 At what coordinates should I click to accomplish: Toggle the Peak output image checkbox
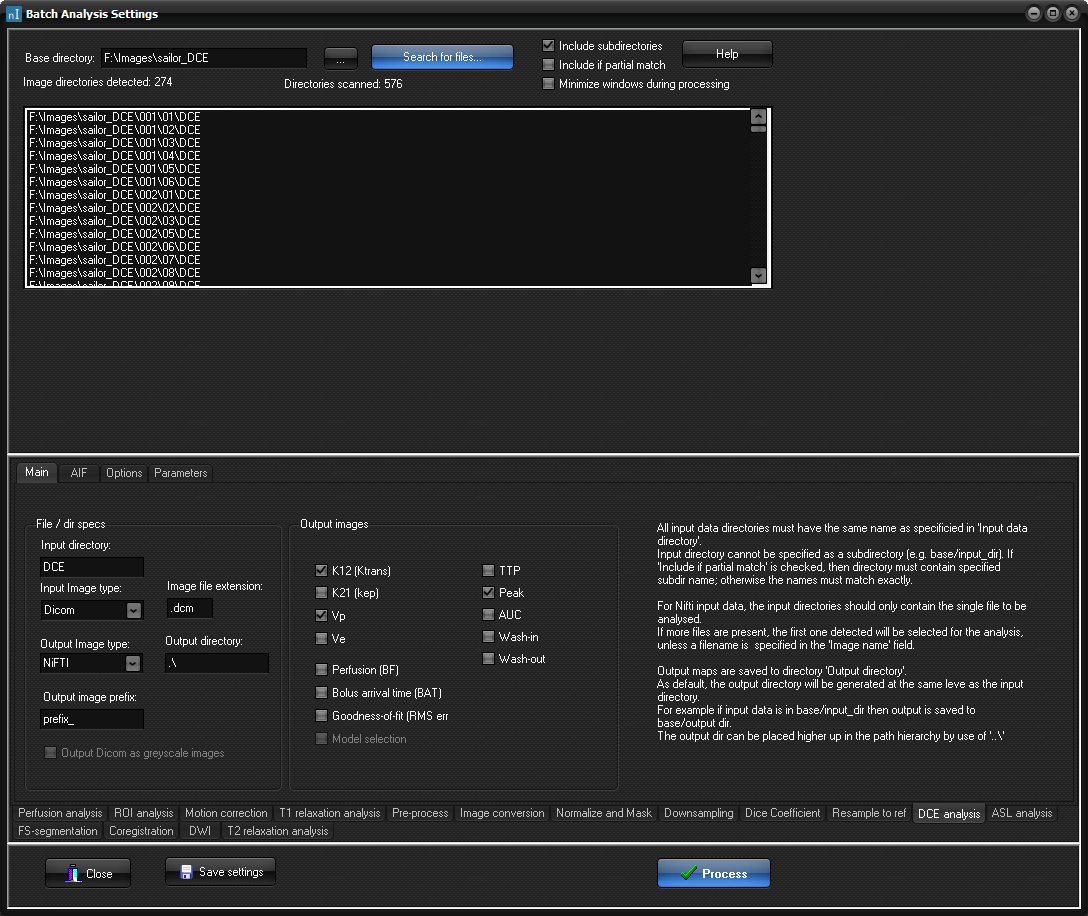coord(488,593)
